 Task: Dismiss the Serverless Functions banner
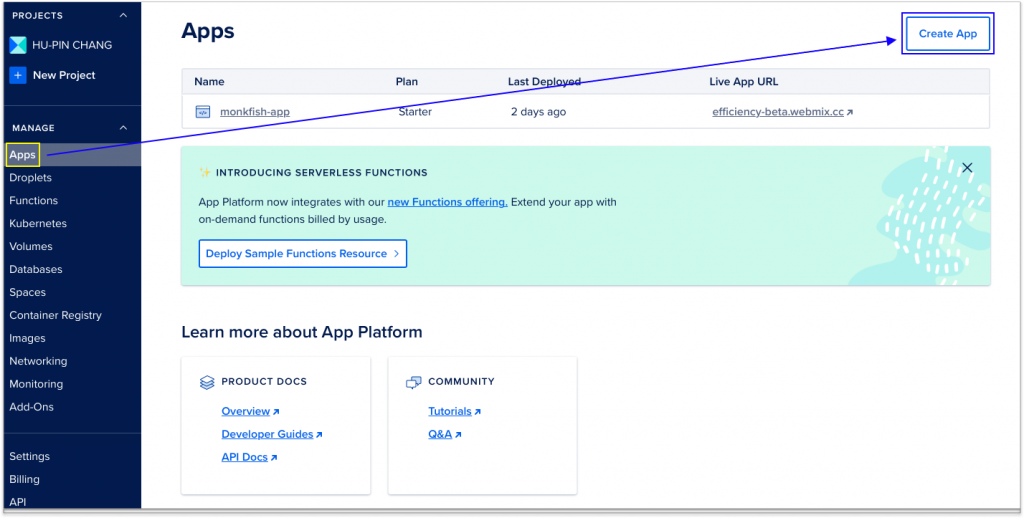click(966, 168)
